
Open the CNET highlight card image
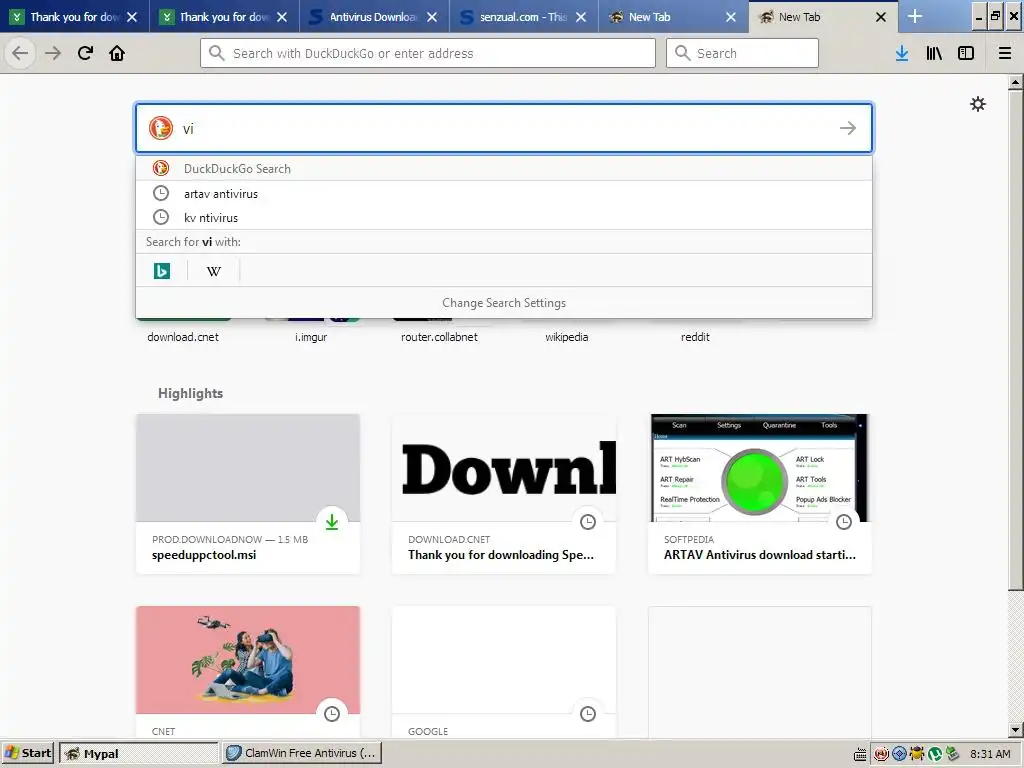248,660
